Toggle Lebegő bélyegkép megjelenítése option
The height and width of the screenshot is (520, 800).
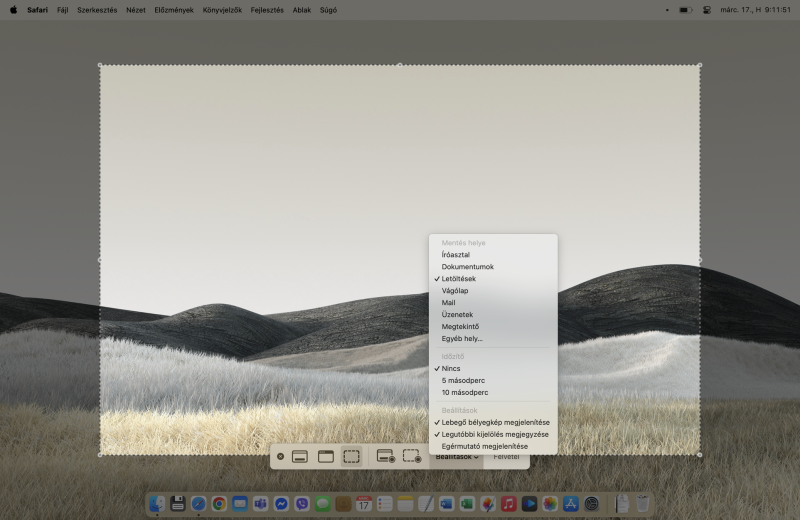click(493, 422)
